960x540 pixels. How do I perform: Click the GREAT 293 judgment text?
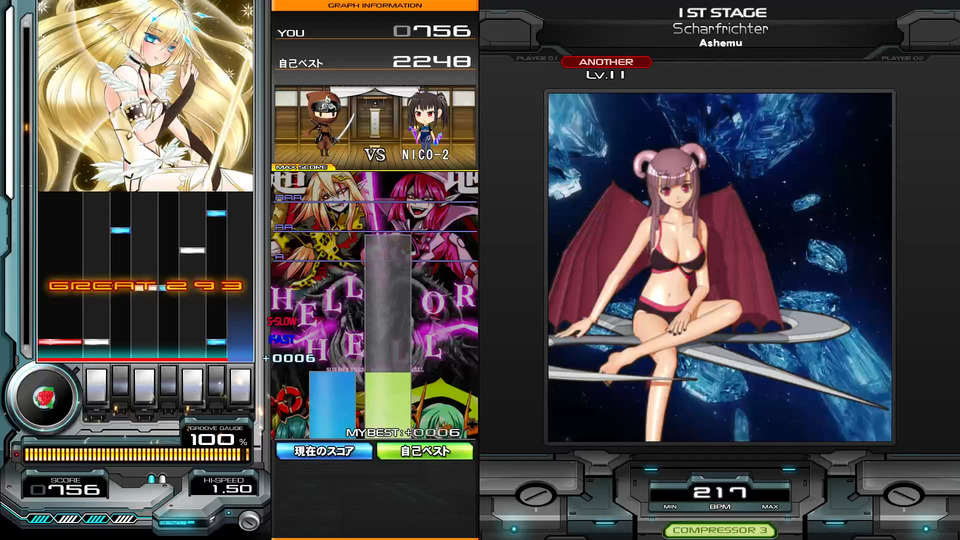[146, 286]
